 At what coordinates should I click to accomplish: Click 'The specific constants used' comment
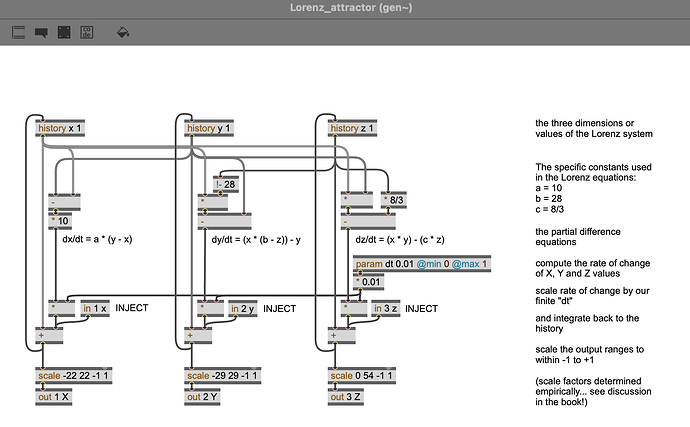[x=593, y=188]
